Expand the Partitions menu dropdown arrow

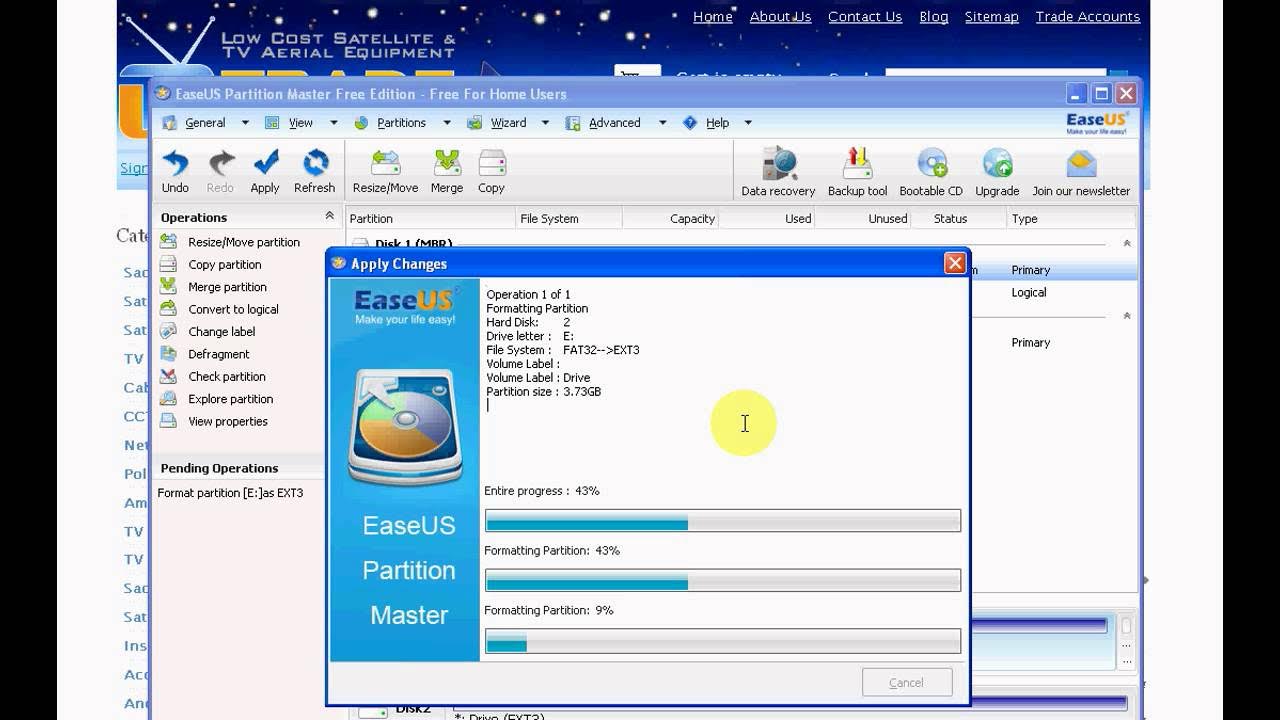[x=446, y=123]
